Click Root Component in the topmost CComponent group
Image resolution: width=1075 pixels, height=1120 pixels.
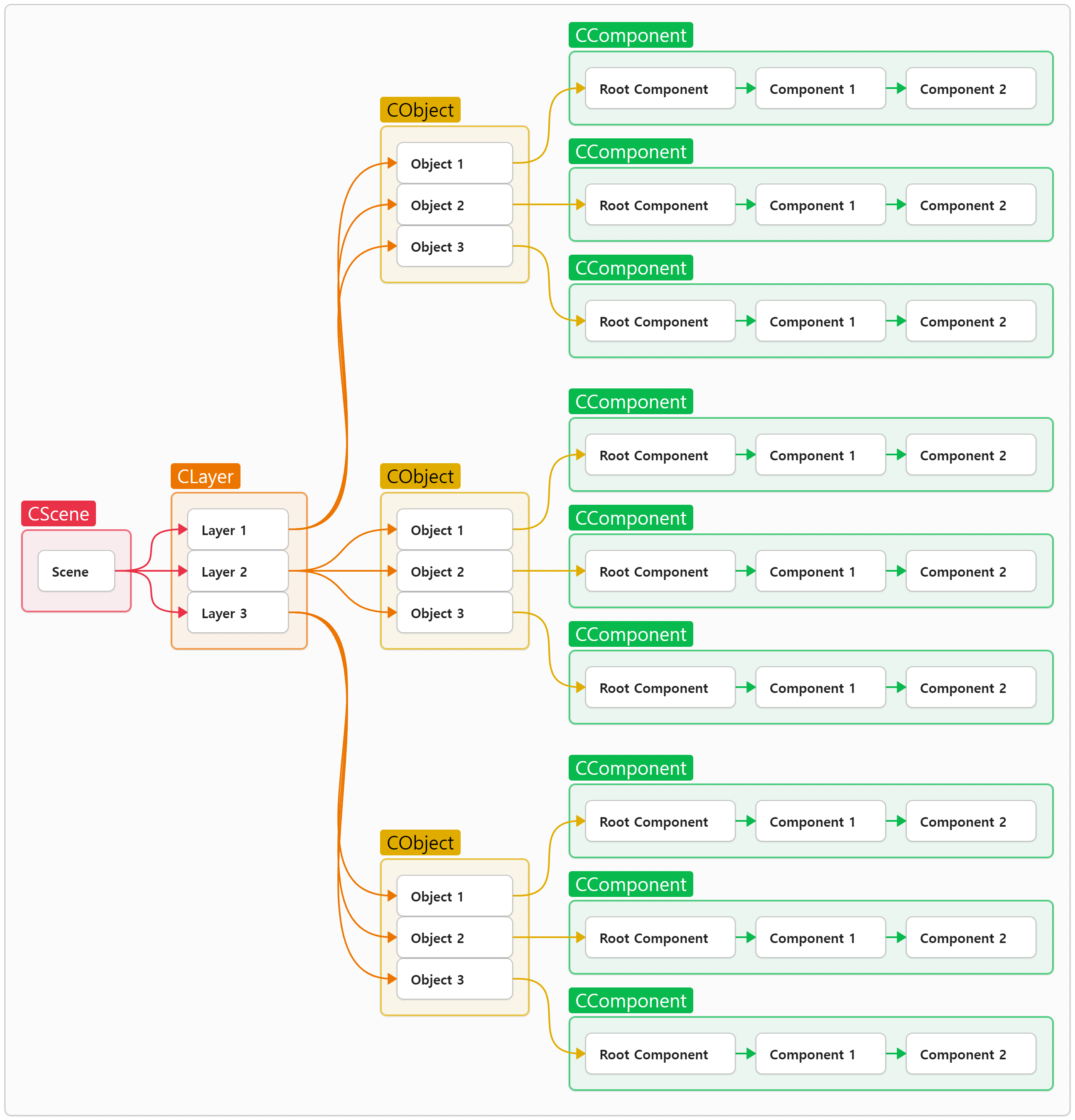pos(660,88)
